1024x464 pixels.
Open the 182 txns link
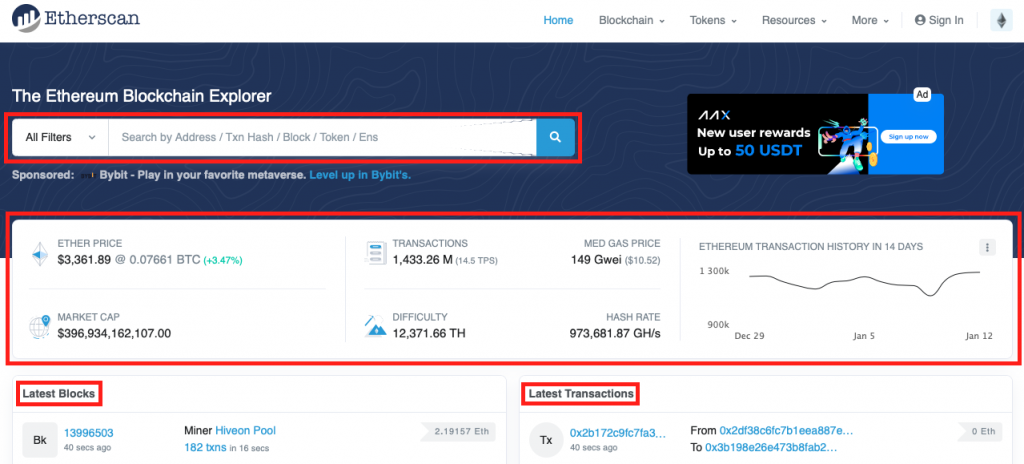(204, 448)
